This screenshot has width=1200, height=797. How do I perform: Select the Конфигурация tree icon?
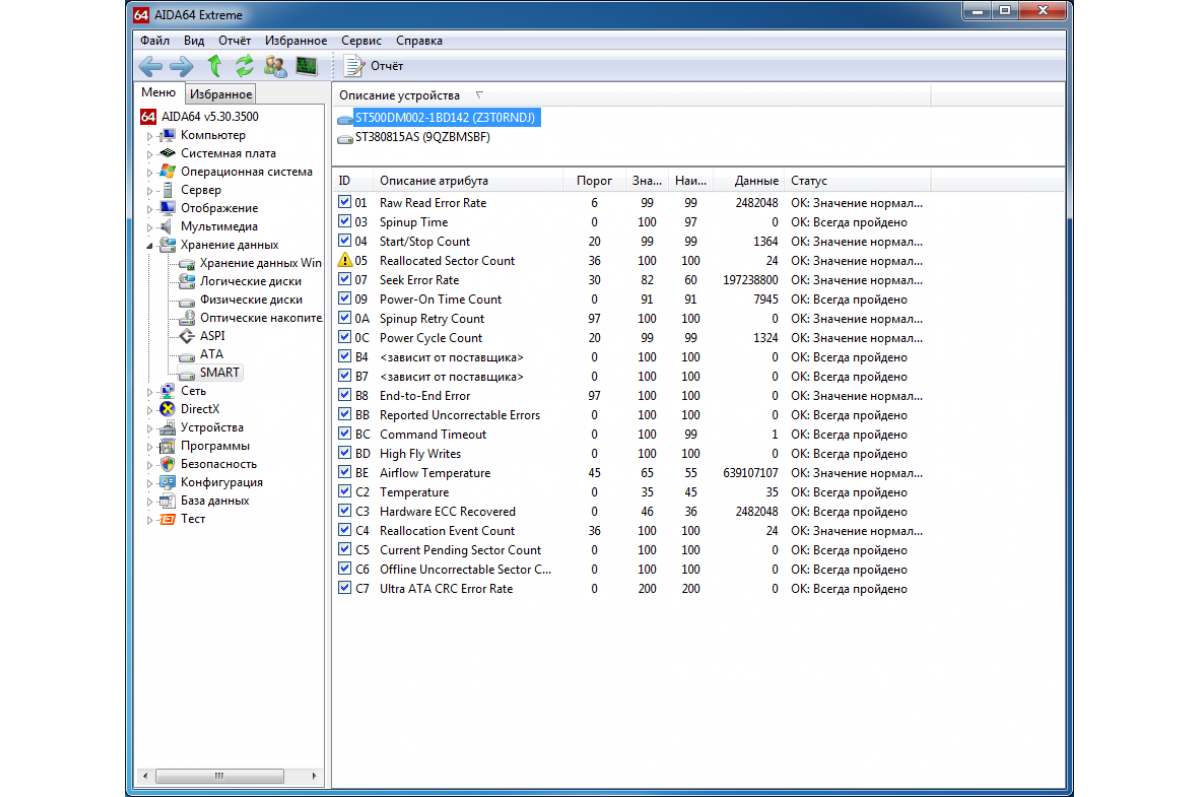click(168, 482)
